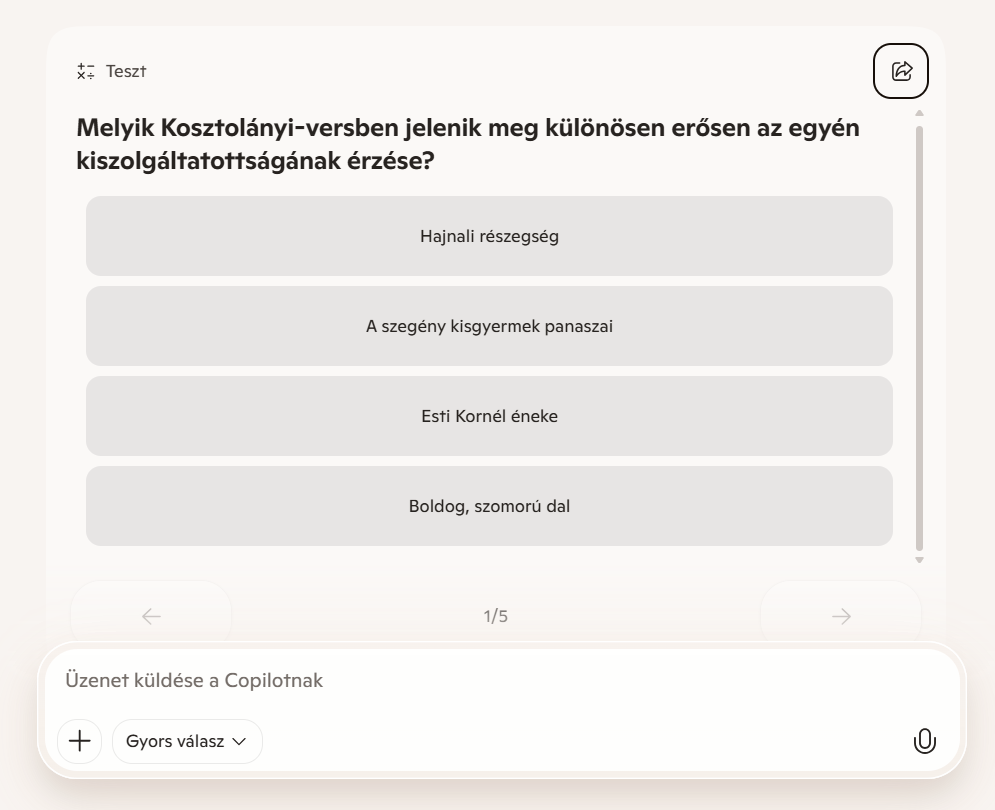Choose answer A szegény kisgyermek panaszai
This screenshot has height=810, width=995.
coord(489,326)
